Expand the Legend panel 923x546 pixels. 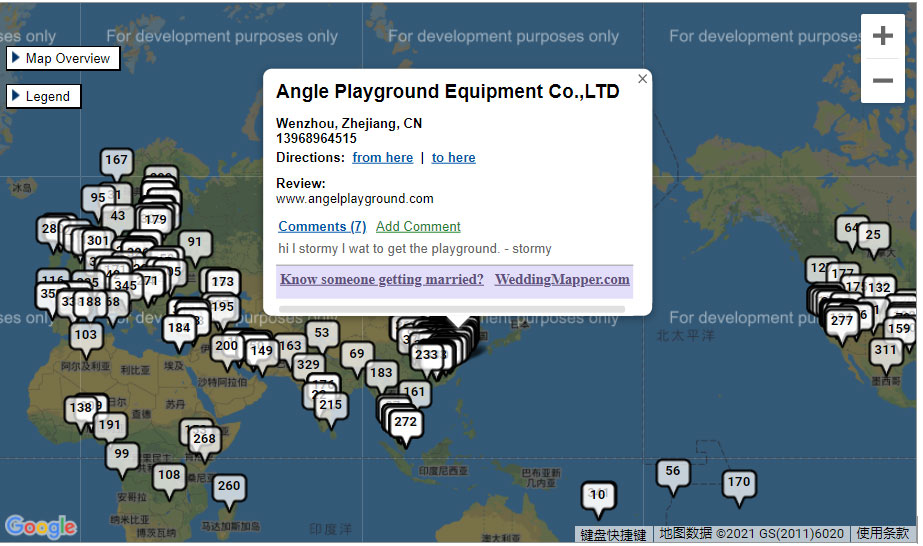[44, 96]
